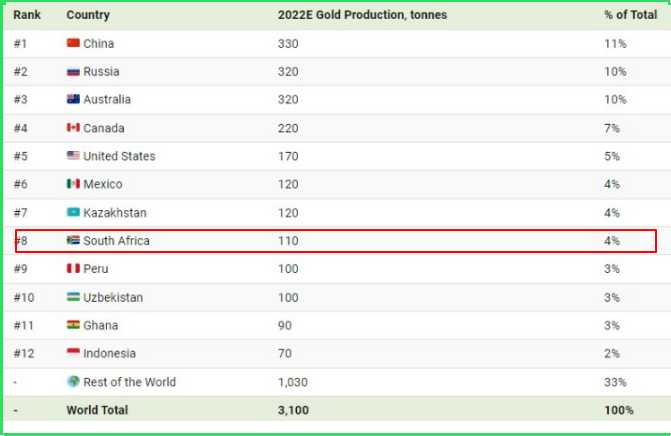671x436 pixels.
Task: Select the World Total value 3,100
Action: 293,410
